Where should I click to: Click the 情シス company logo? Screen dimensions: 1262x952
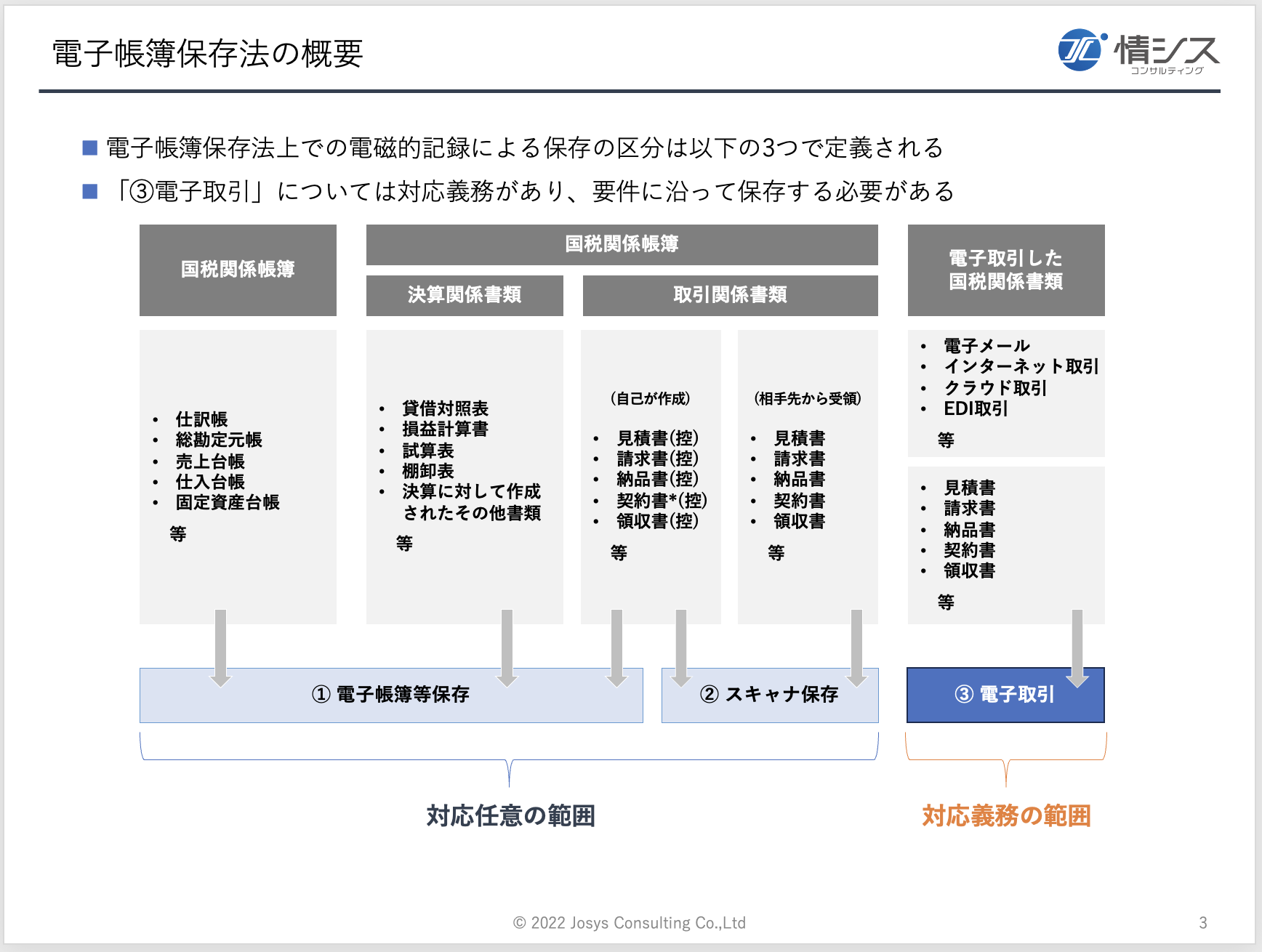click(x=1138, y=52)
